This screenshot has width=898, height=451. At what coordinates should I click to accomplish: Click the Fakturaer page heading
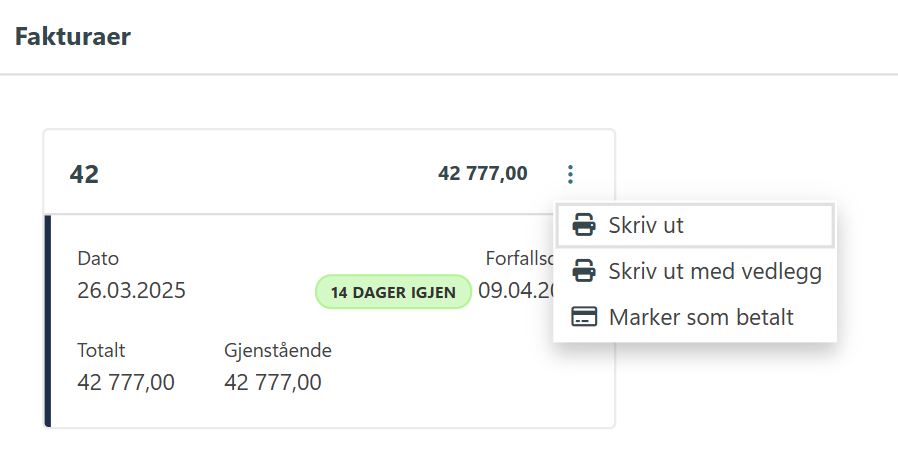pyautogui.click(x=73, y=37)
